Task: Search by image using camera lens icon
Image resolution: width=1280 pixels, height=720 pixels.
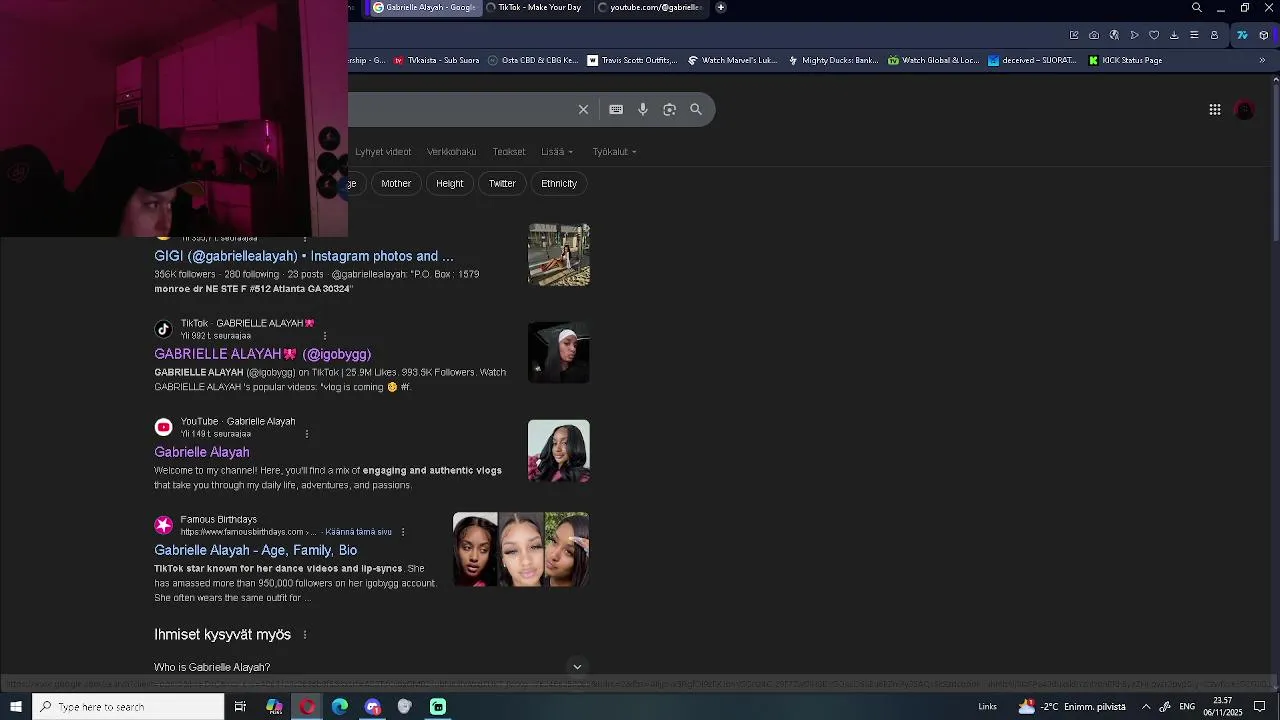Action: 669,110
